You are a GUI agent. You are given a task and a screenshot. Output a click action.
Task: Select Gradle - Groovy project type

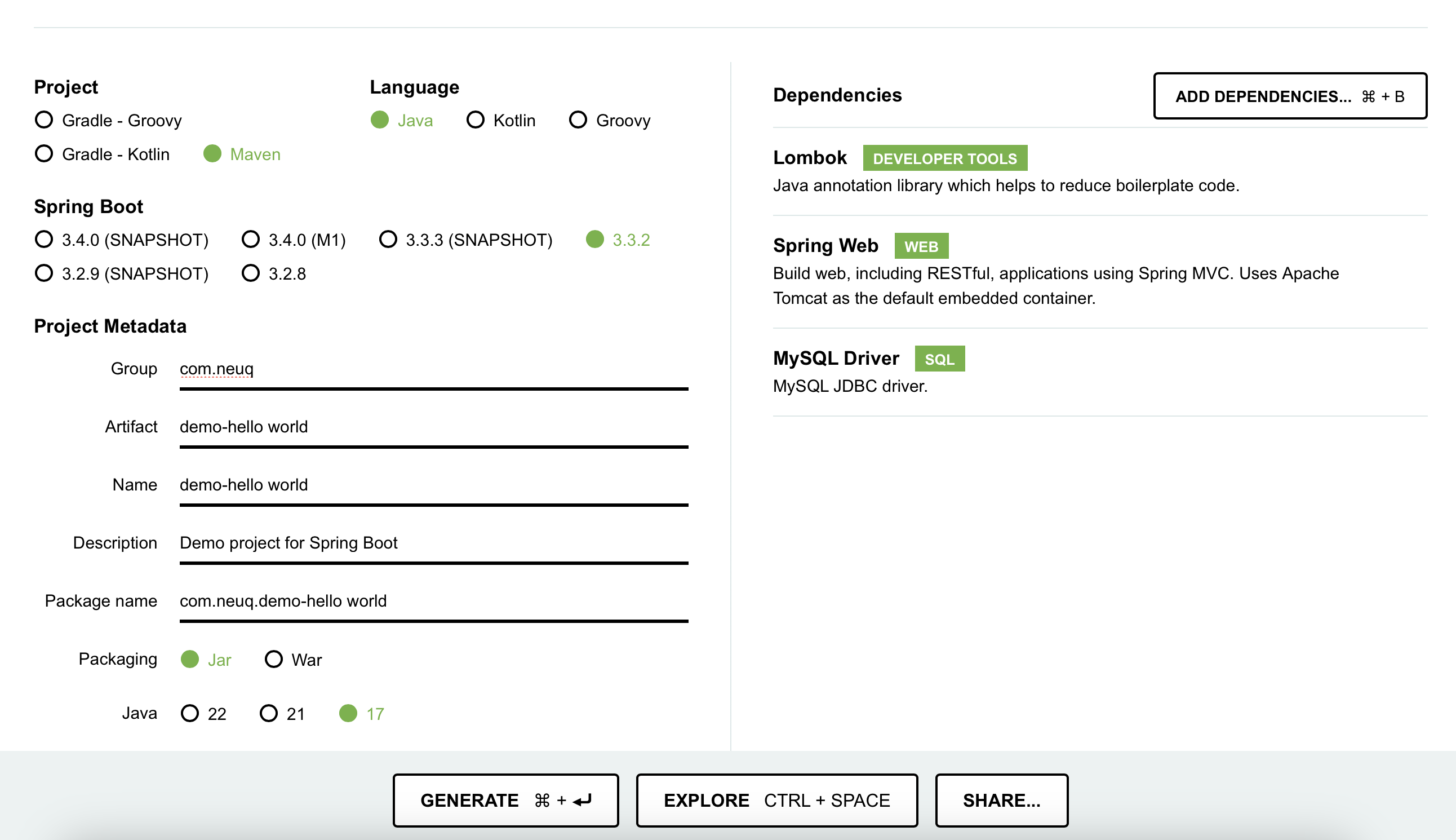coord(108,120)
